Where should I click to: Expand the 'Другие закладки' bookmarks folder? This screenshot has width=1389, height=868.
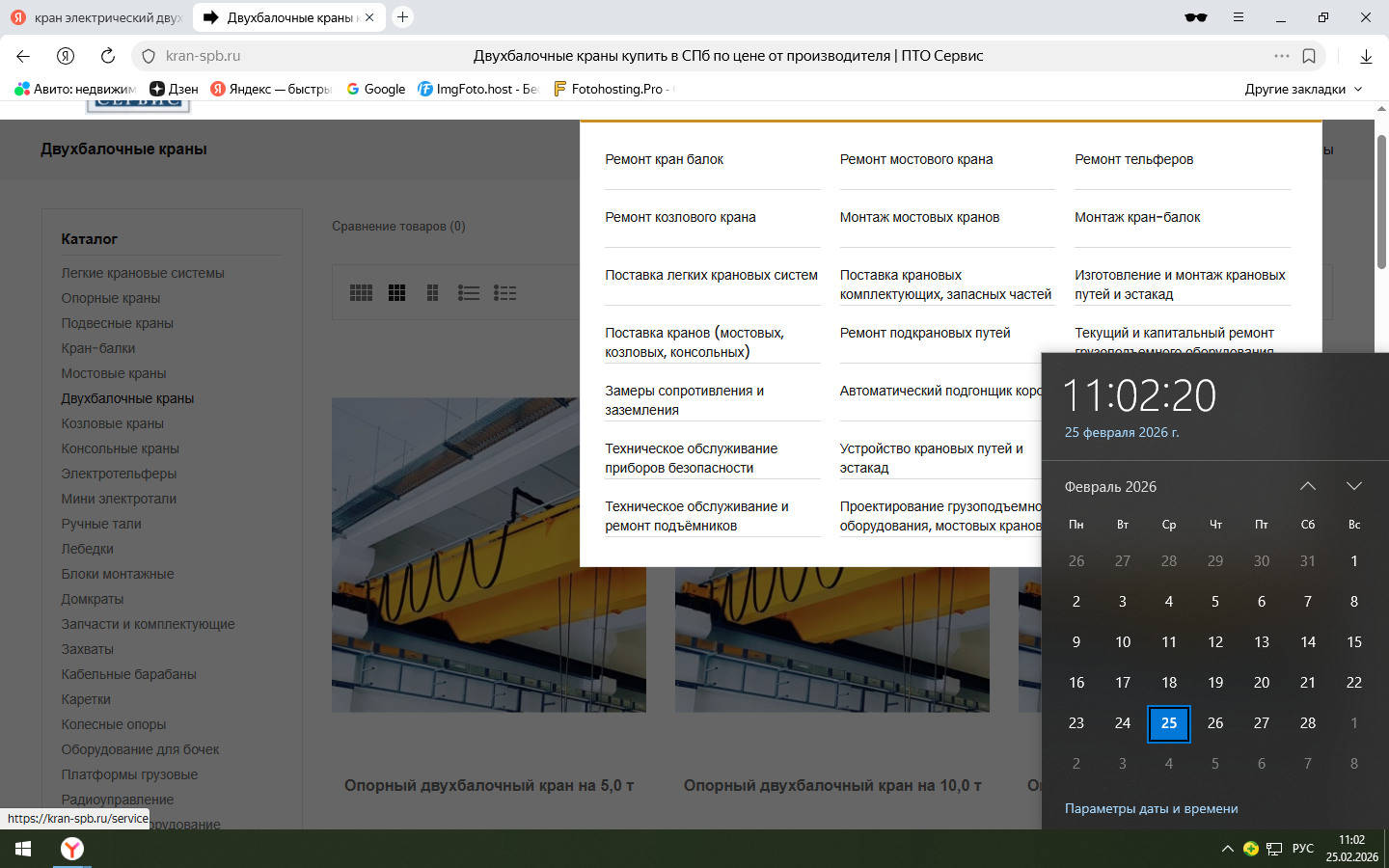(x=1303, y=89)
